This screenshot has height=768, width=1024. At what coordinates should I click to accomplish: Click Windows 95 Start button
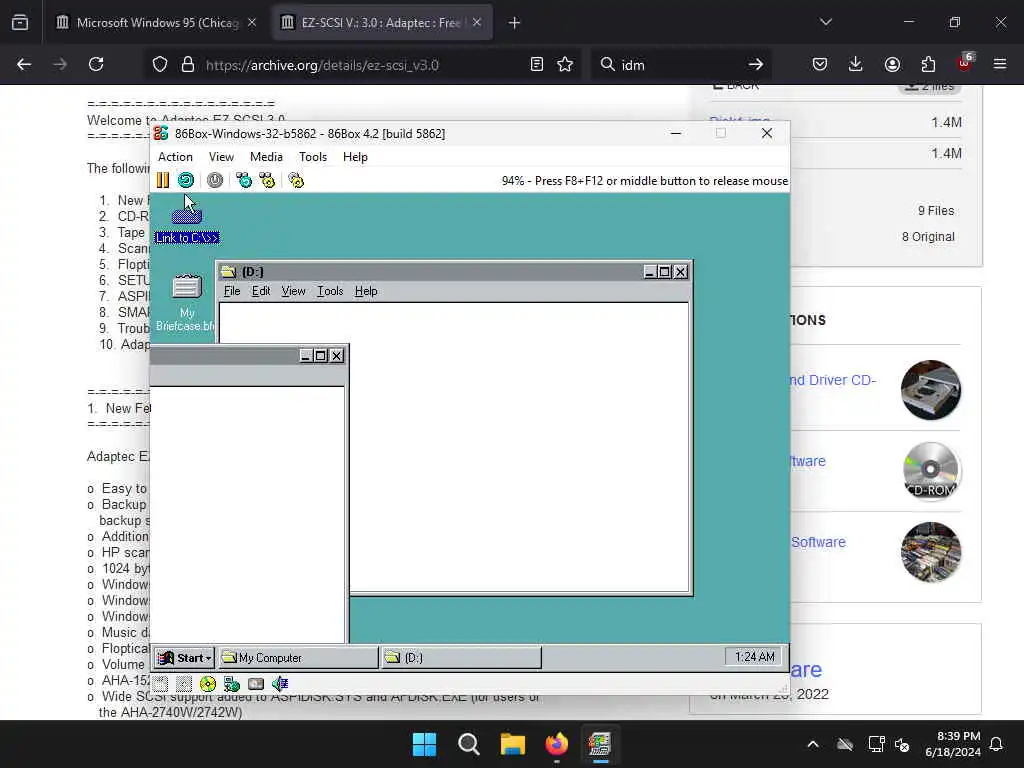pyautogui.click(x=185, y=658)
